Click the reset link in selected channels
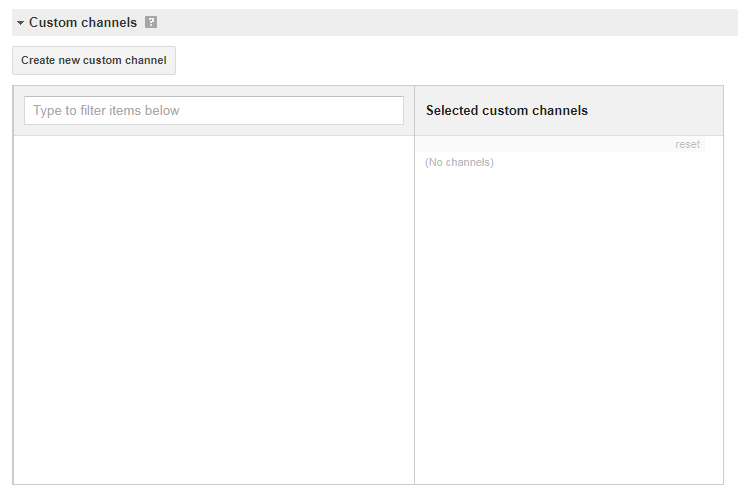This screenshot has width=738, height=502. pyautogui.click(x=687, y=144)
